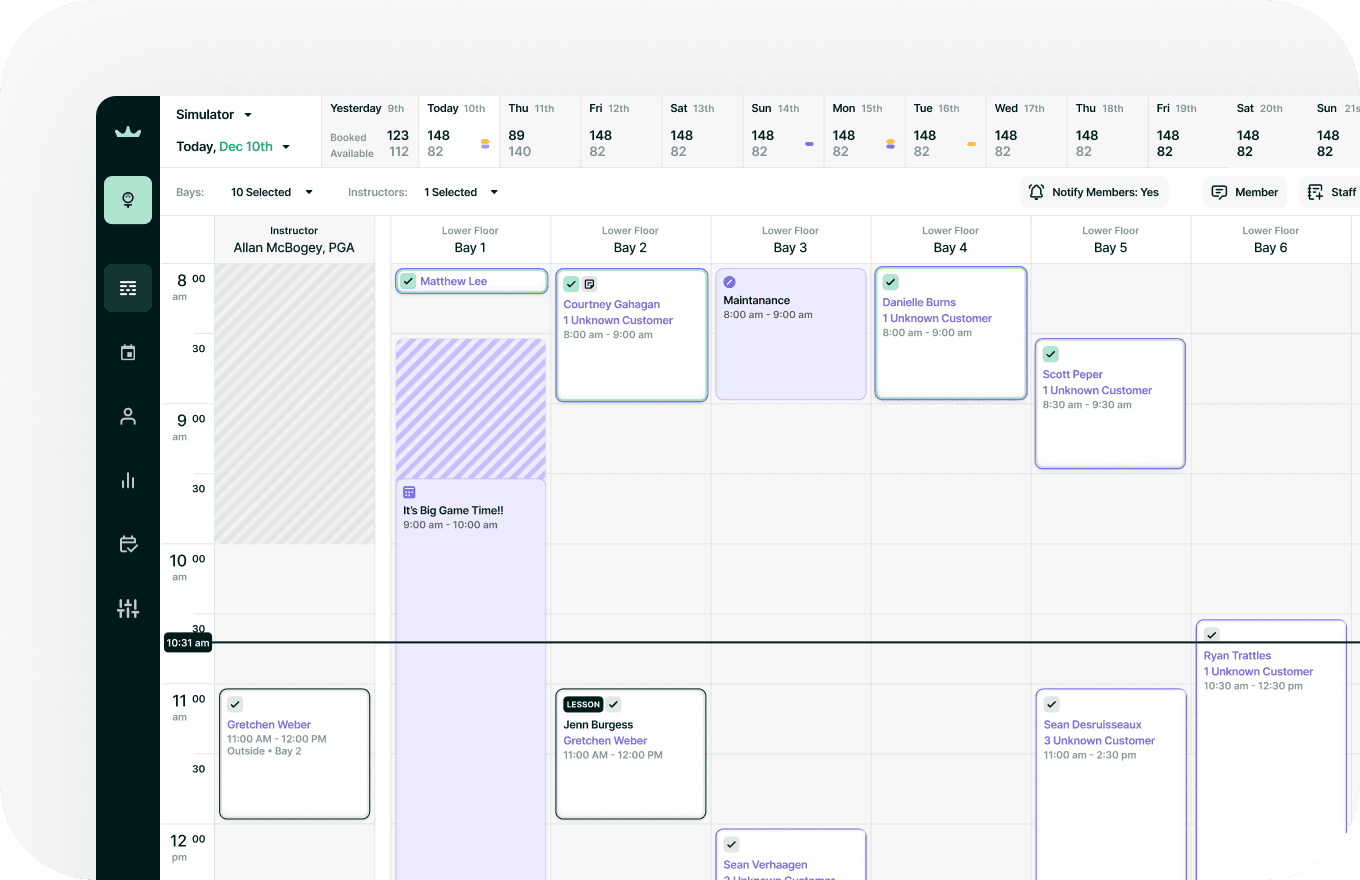
Task: Open the members person icon in sidebar
Action: (128, 416)
